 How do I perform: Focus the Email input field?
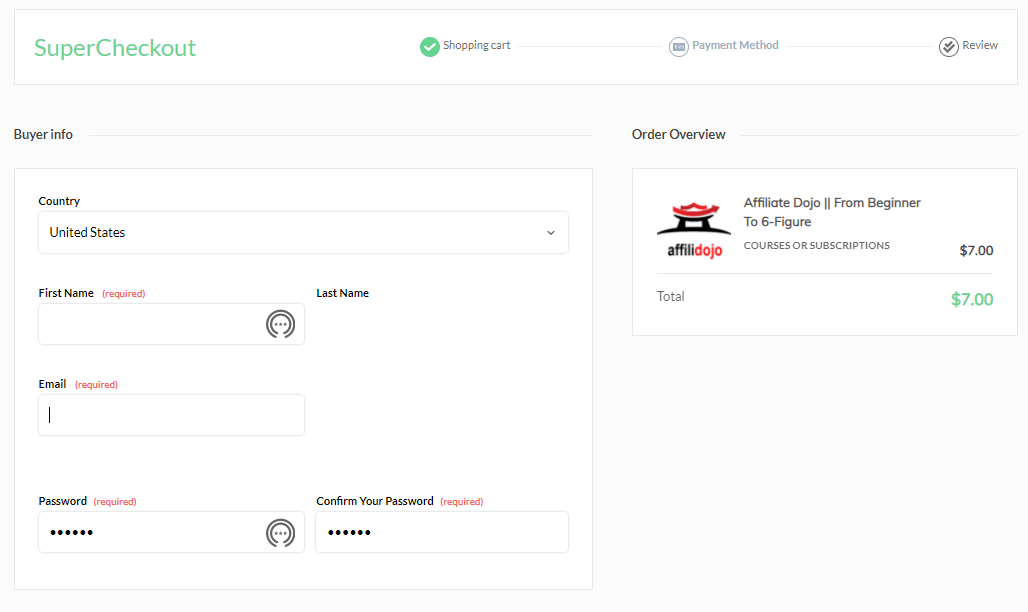pos(171,415)
